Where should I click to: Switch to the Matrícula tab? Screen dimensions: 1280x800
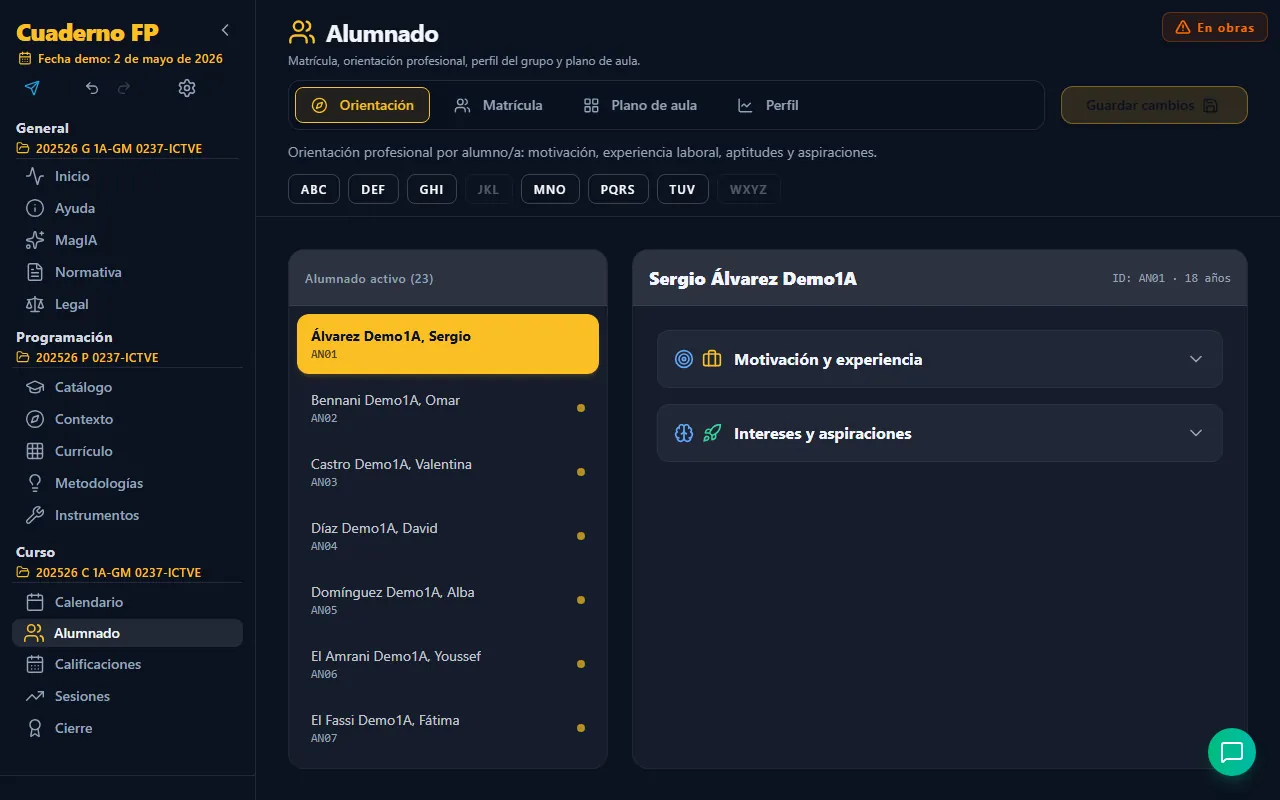click(x=499, y=105)
